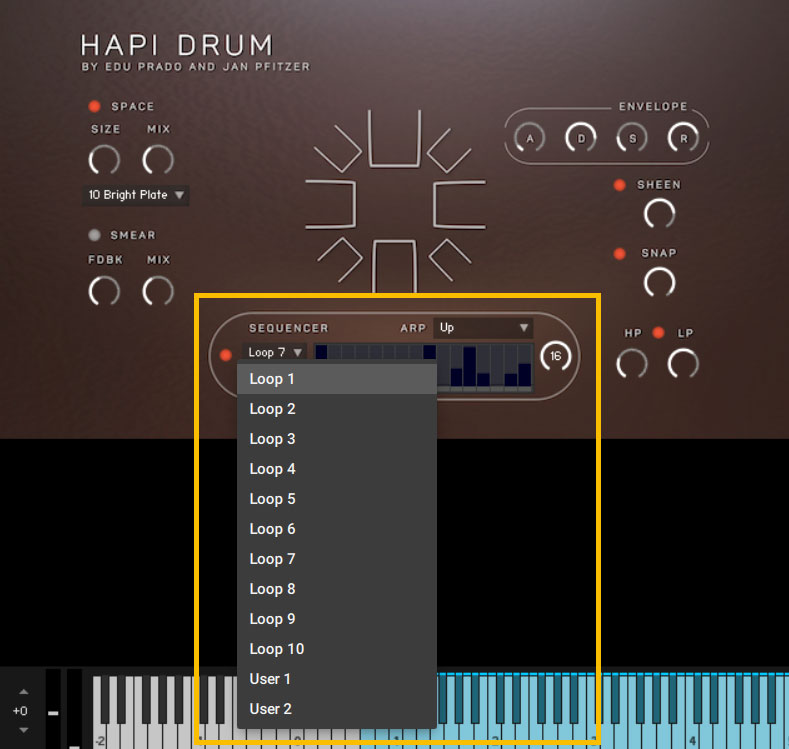Viewport: 789px width, 749px height.
Task: Open the ARP mode dropdown set to Up
Action: click(483, 328)
